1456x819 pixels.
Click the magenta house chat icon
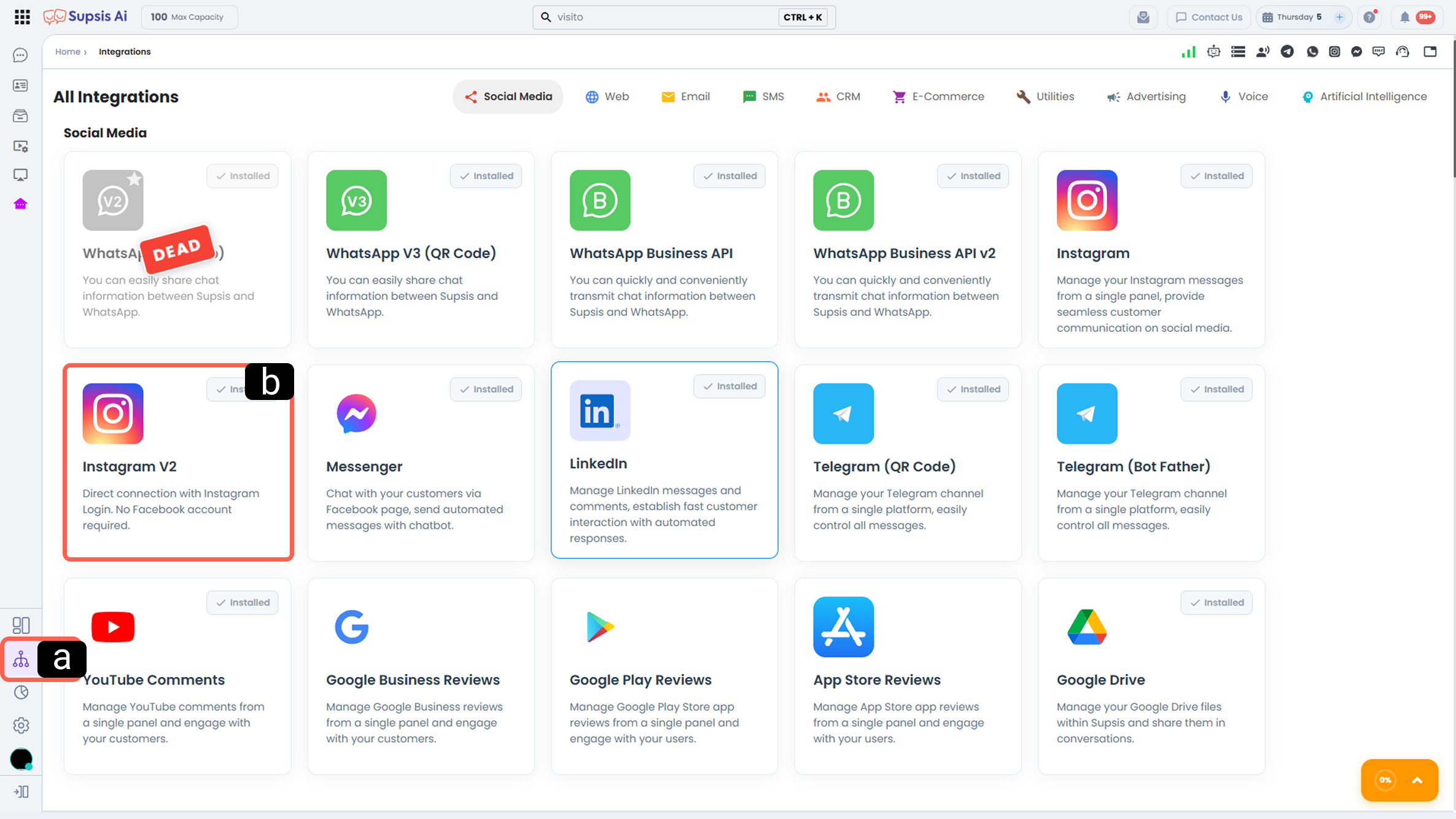coord(20,204)
